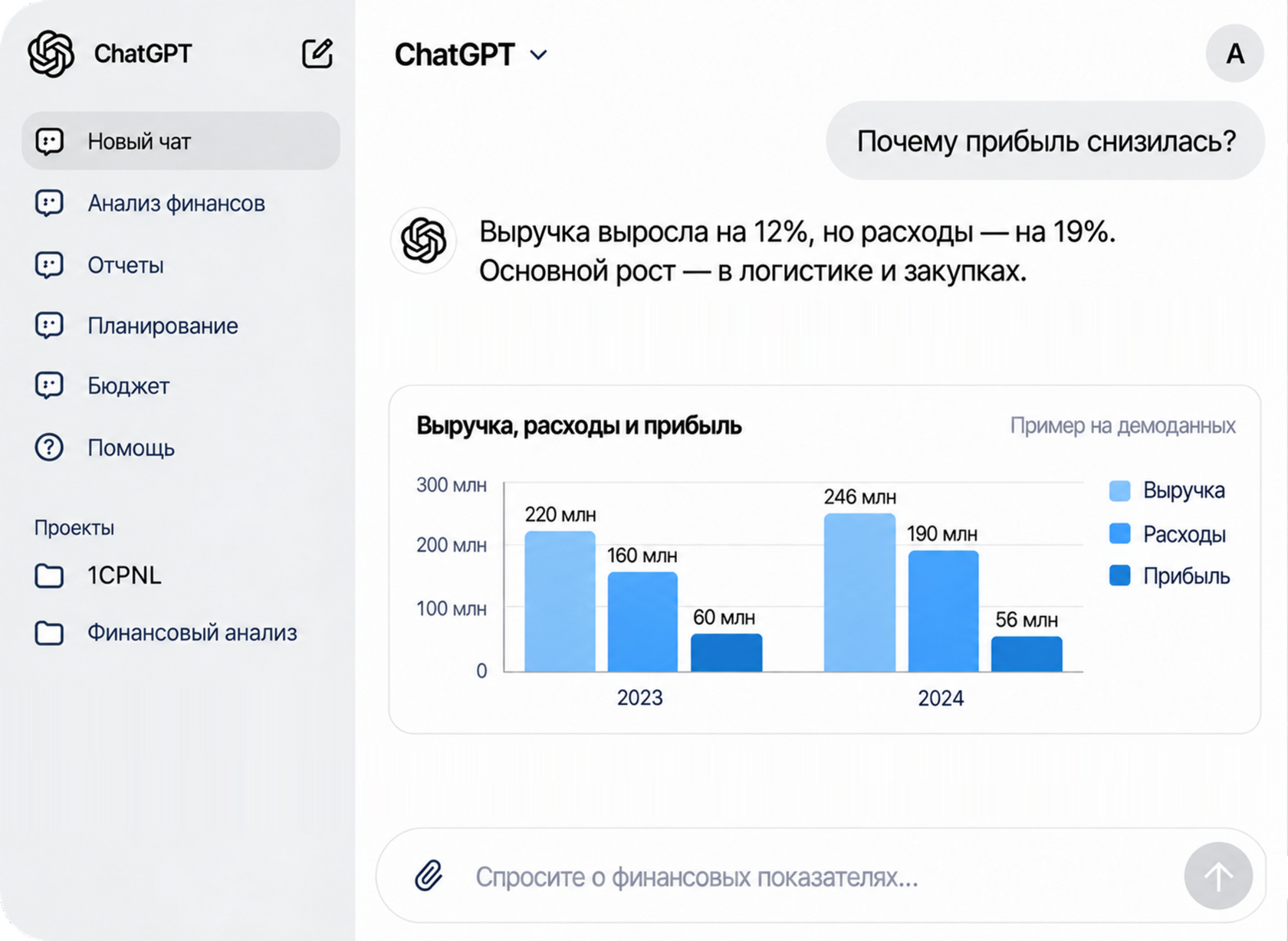This screenshot has height=941, width=1288.
Task: Click the chat bubble icon beside Новый чат
Action: (x=49, y=141)
